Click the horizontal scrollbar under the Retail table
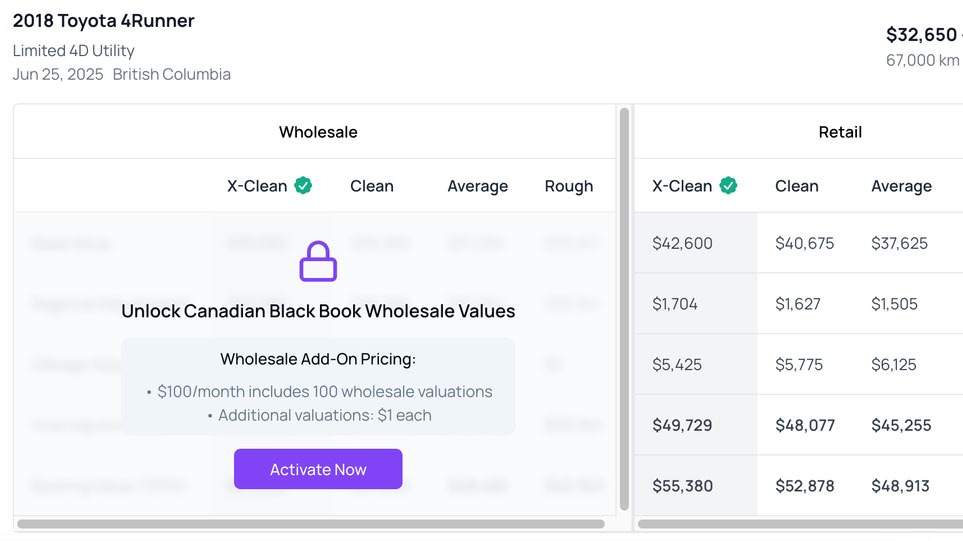This screenshot has height=541, width=963. point(800,524)
